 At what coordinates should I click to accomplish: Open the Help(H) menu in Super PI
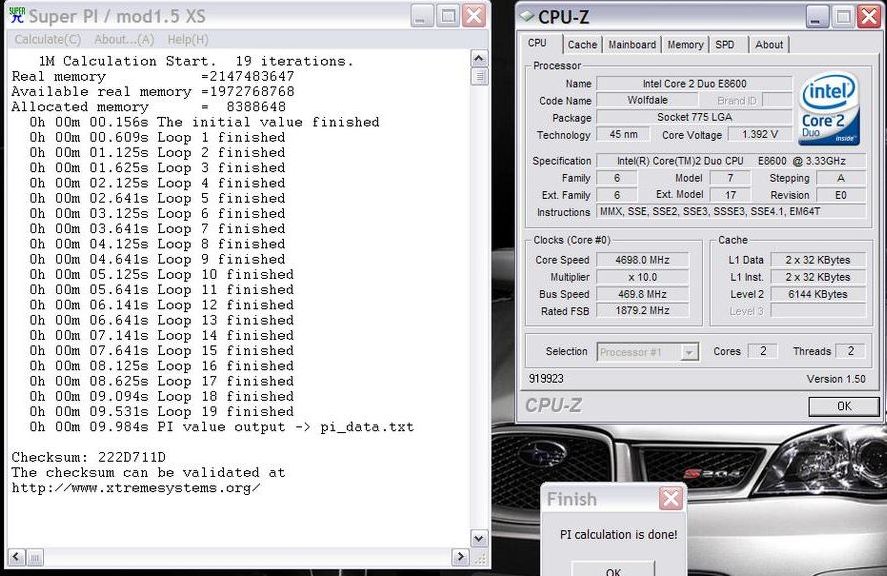click(x=188, y=40)
